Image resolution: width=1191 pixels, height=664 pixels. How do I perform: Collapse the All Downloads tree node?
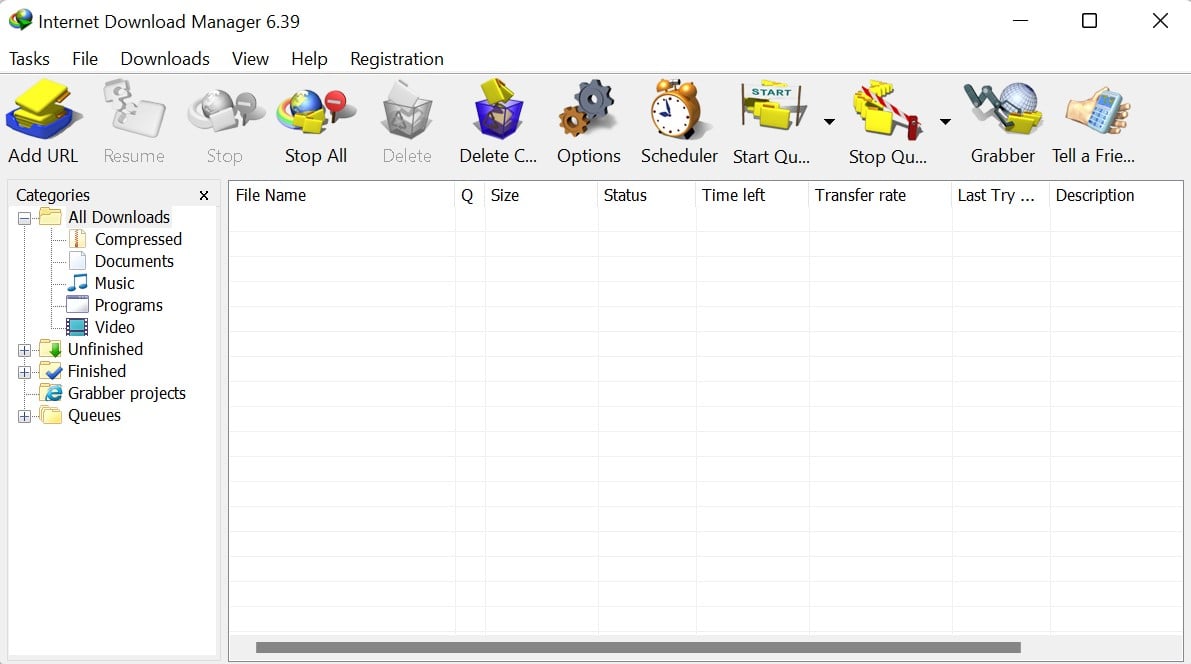pyautogui.click(x=24, y=219)
